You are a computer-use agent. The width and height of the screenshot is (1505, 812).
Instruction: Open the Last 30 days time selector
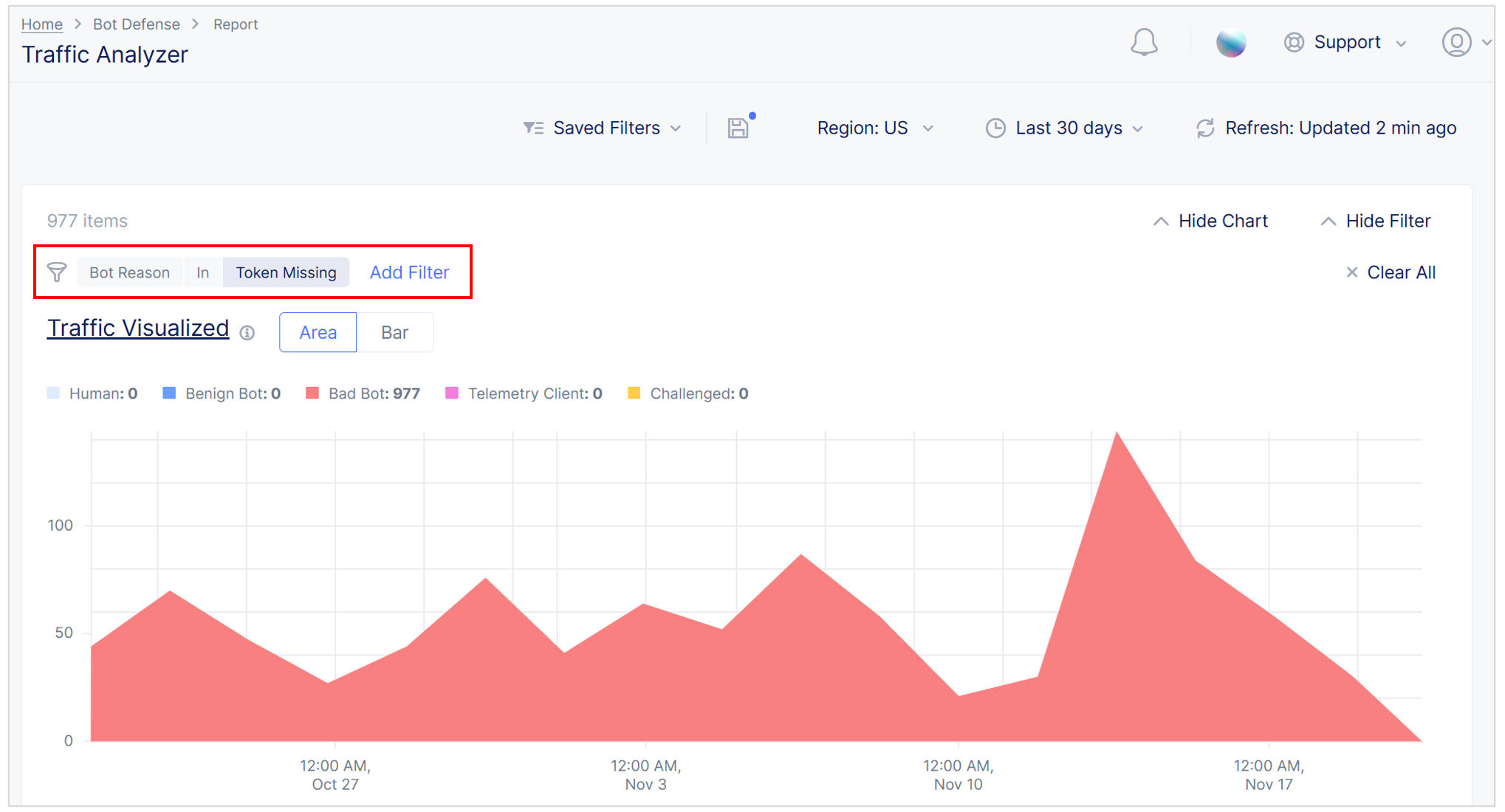1067,128
